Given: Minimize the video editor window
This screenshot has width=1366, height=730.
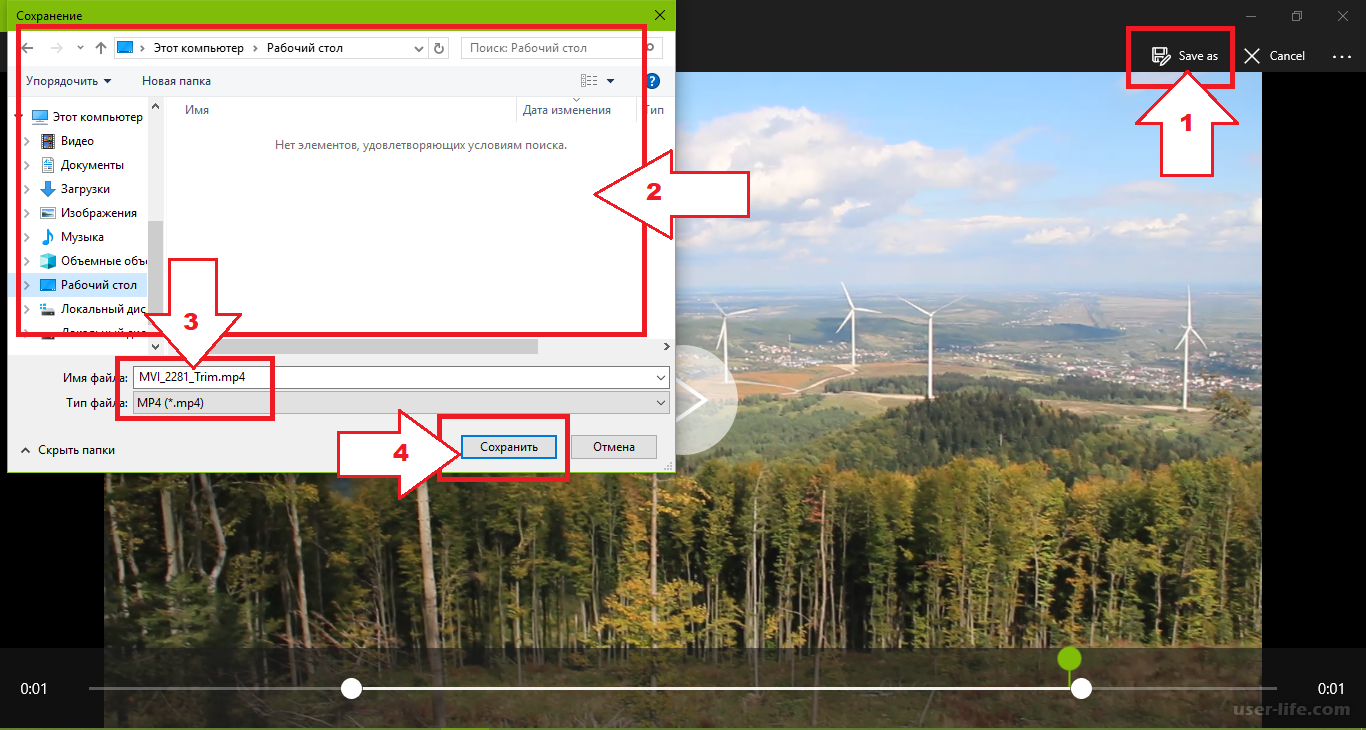Looking at the screenshot, I should click(x=1251, y=16).
